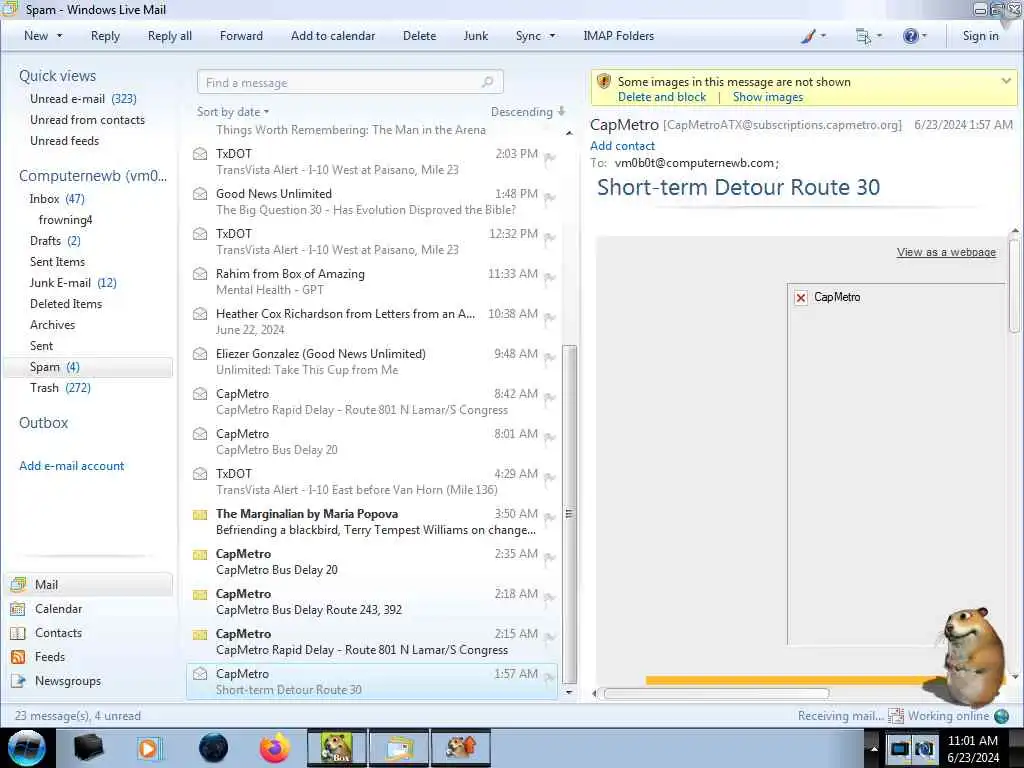Flag the Eliezer Gonzalez 9:48 AM message

tap(550, 358)
